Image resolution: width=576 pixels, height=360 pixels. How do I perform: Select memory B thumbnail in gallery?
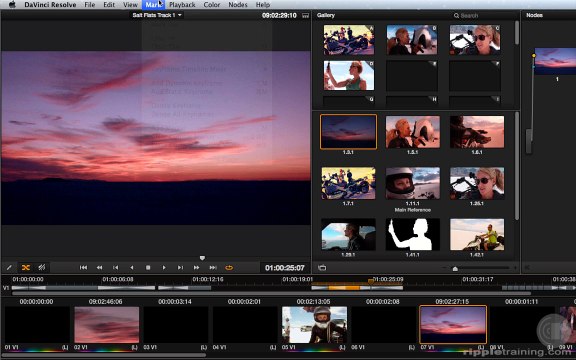pos(412,40)
